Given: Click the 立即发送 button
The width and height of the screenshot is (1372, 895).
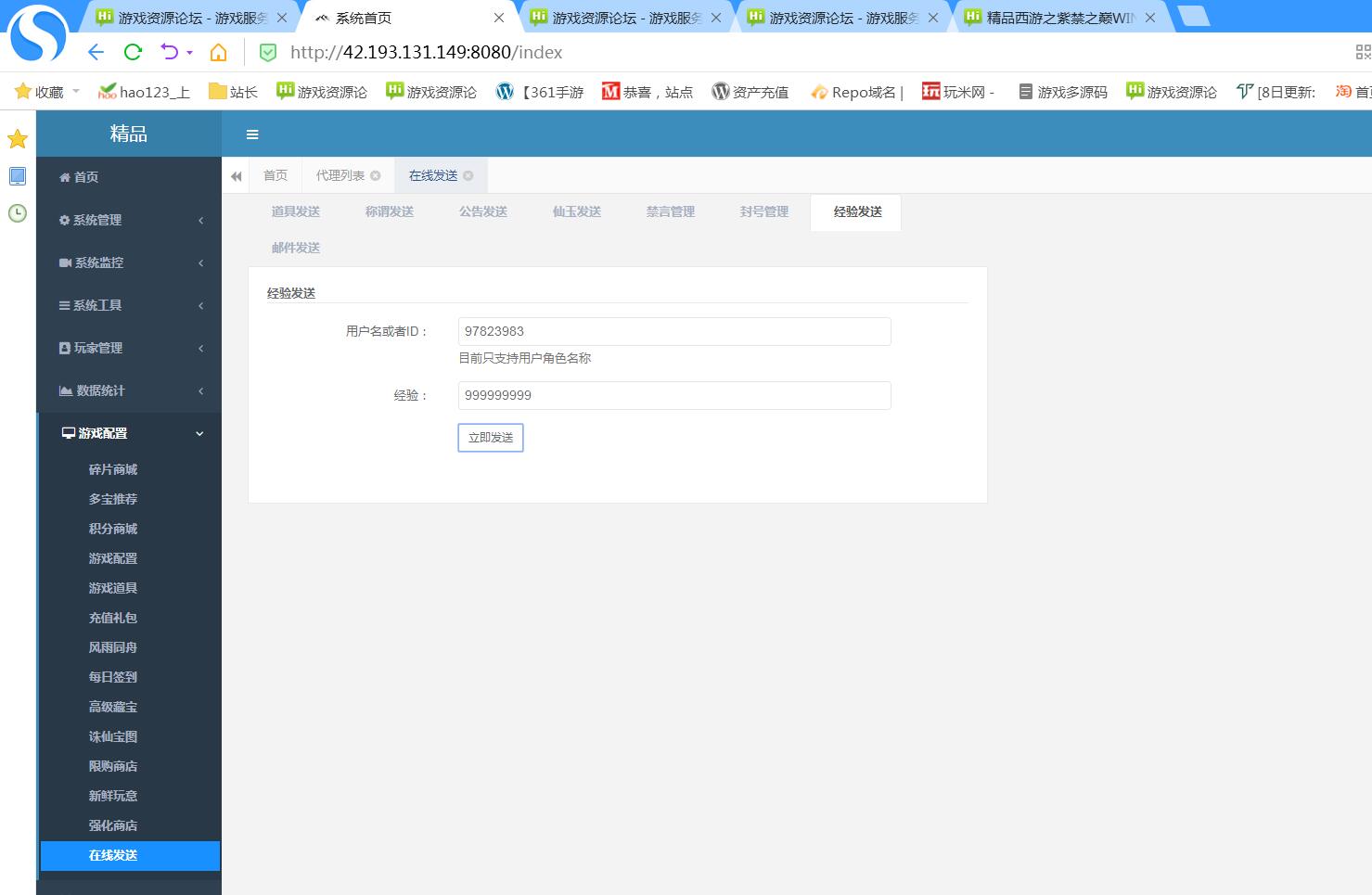Looking at the screenshot, I should point(490,438).
